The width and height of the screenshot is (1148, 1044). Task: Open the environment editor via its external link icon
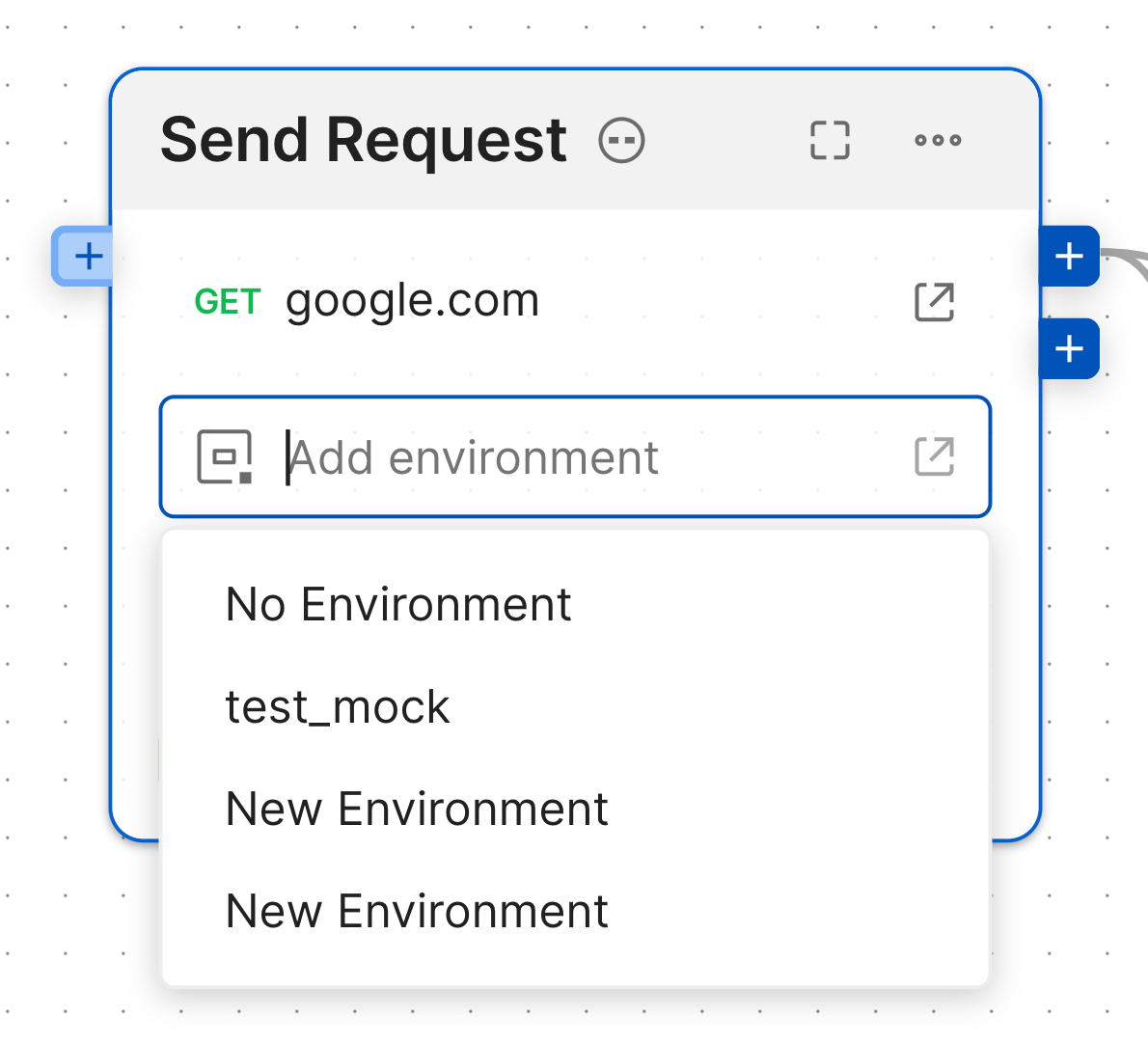(x=932, y=456)
